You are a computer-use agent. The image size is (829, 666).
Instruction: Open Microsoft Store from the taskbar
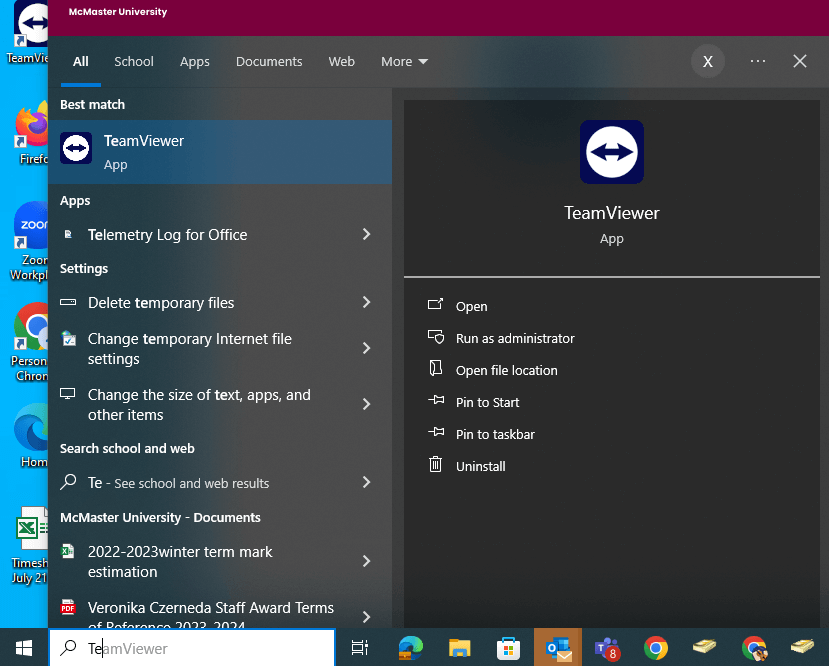click(x=508, y=648)
